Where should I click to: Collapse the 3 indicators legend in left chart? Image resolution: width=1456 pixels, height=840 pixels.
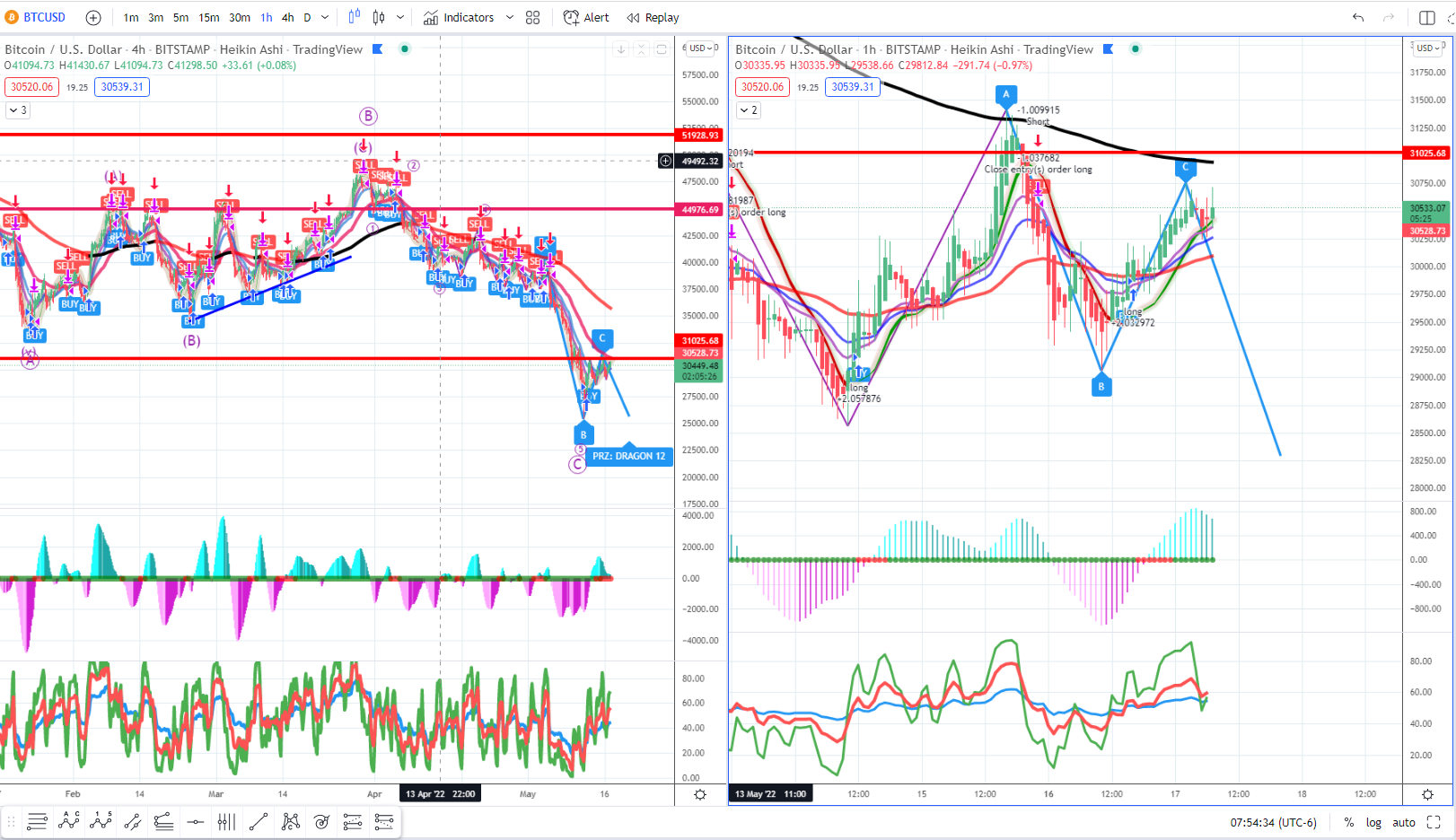(x=18, y=110)
